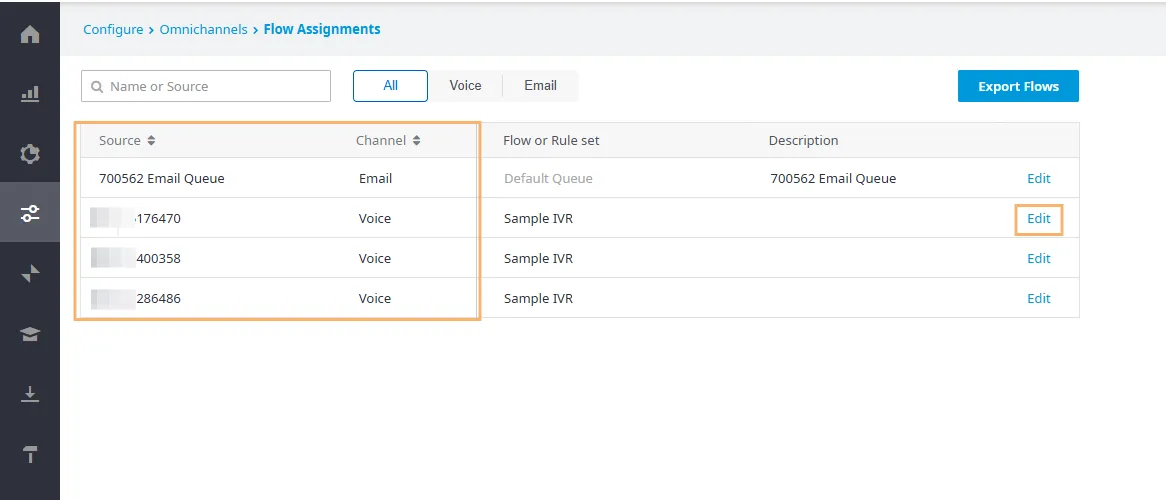Open the graduation cap sidebar icon
1166x500 pixels.
click(x=30, y=334)
